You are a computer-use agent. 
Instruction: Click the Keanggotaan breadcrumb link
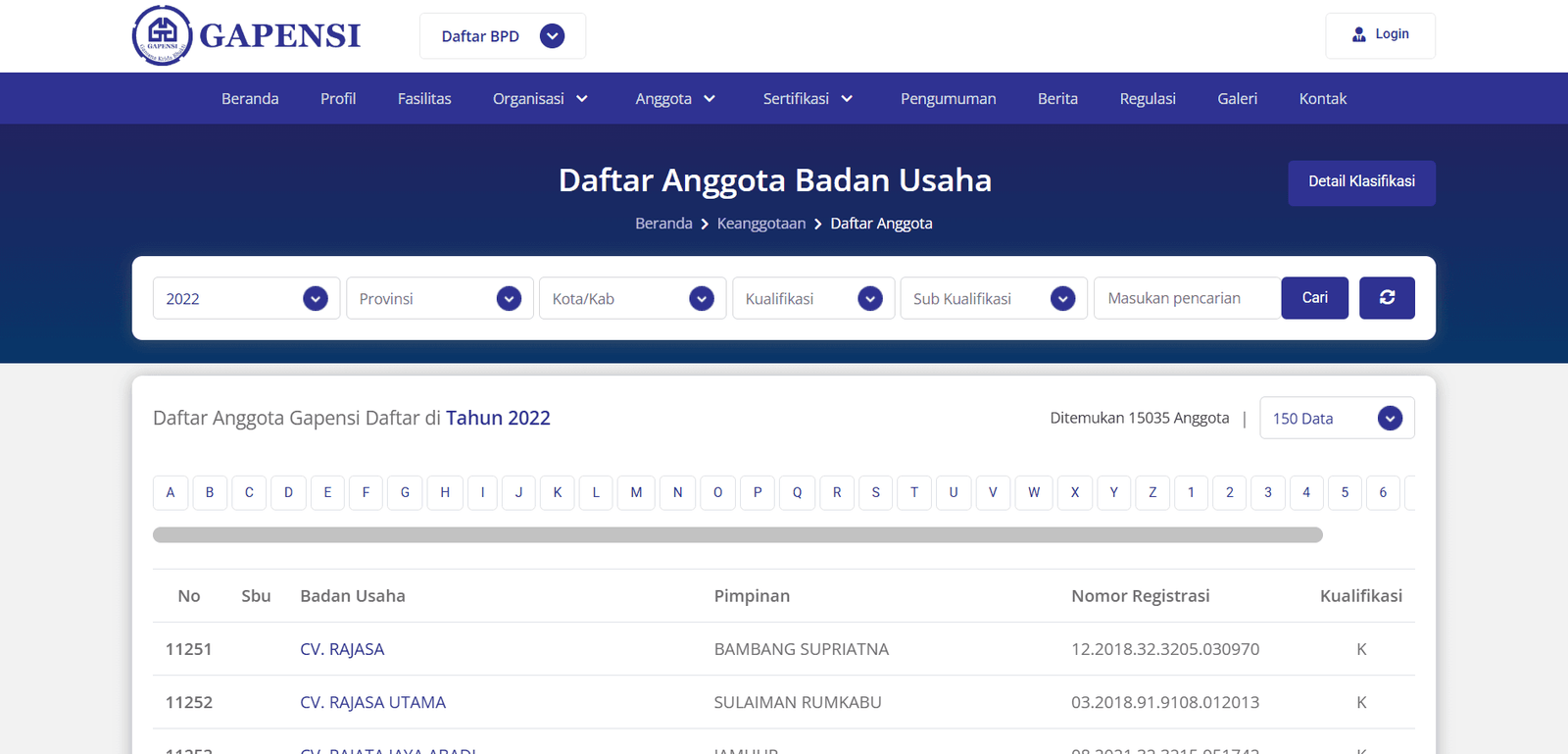761,224
